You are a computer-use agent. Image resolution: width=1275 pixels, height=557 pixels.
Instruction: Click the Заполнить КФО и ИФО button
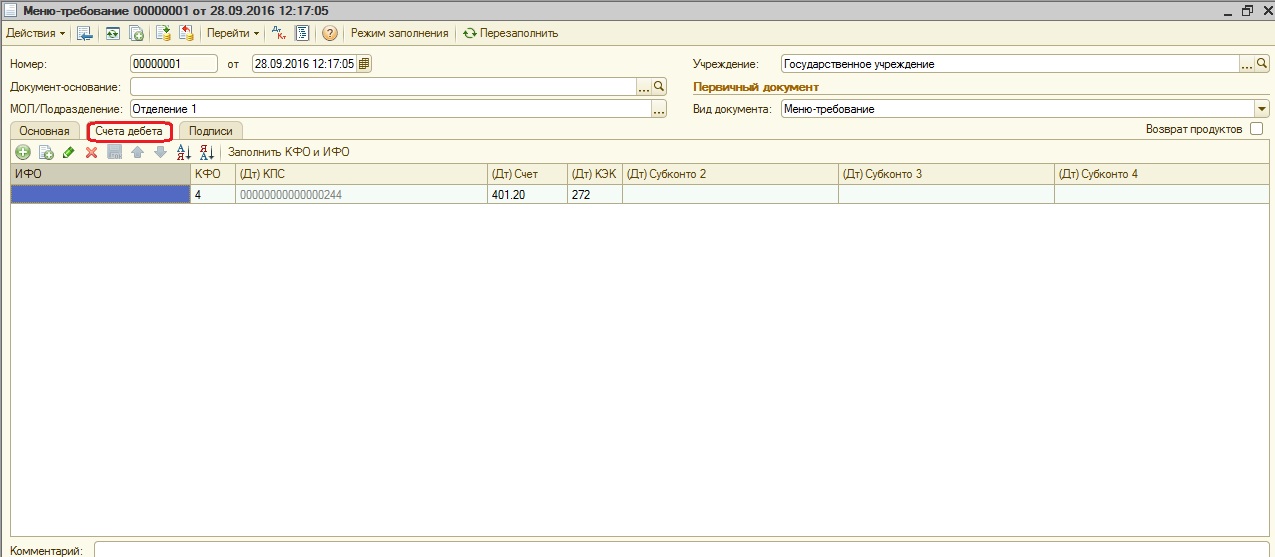pos(289,152)
